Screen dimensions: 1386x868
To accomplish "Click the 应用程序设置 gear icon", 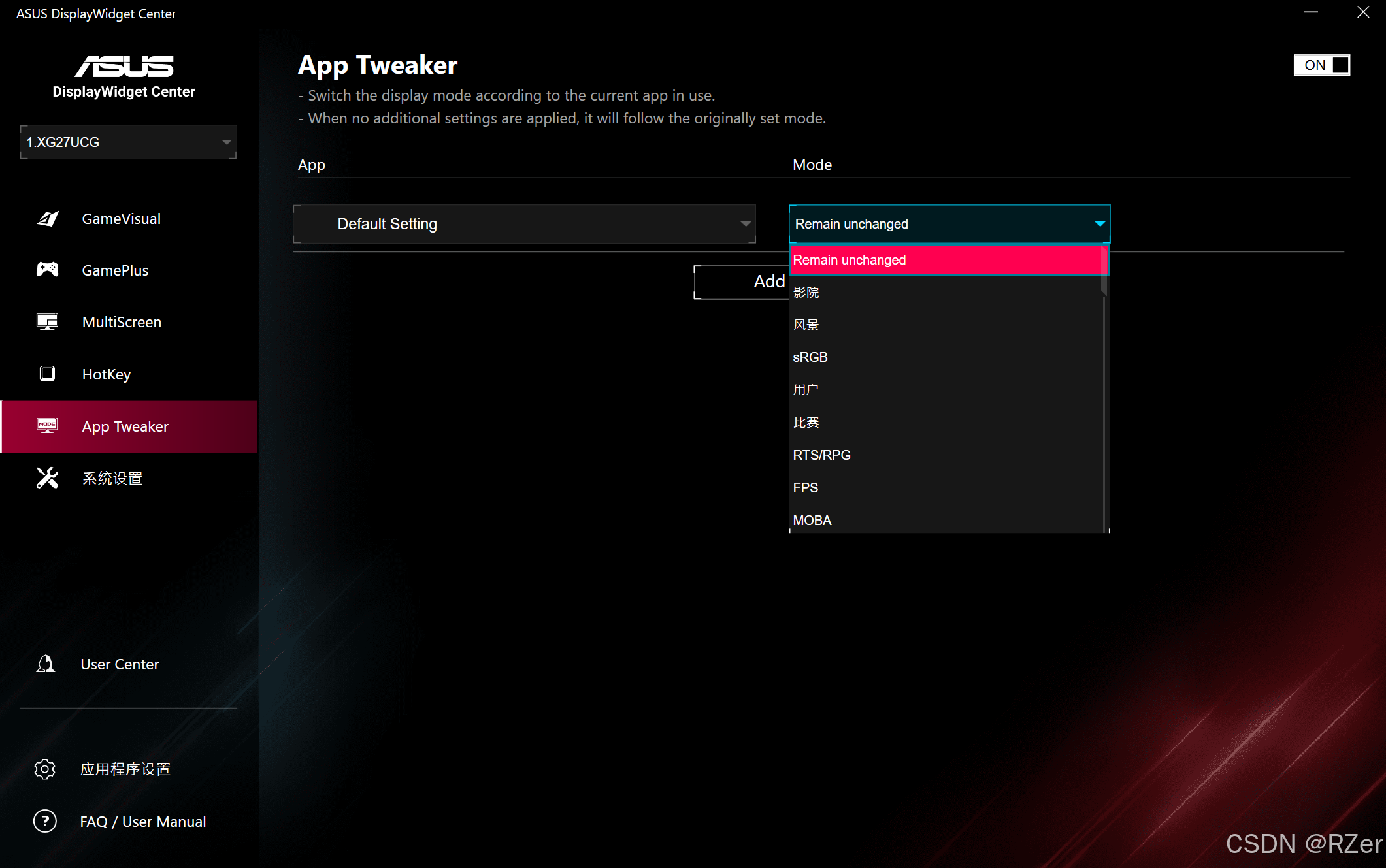I will pos(45,769).
